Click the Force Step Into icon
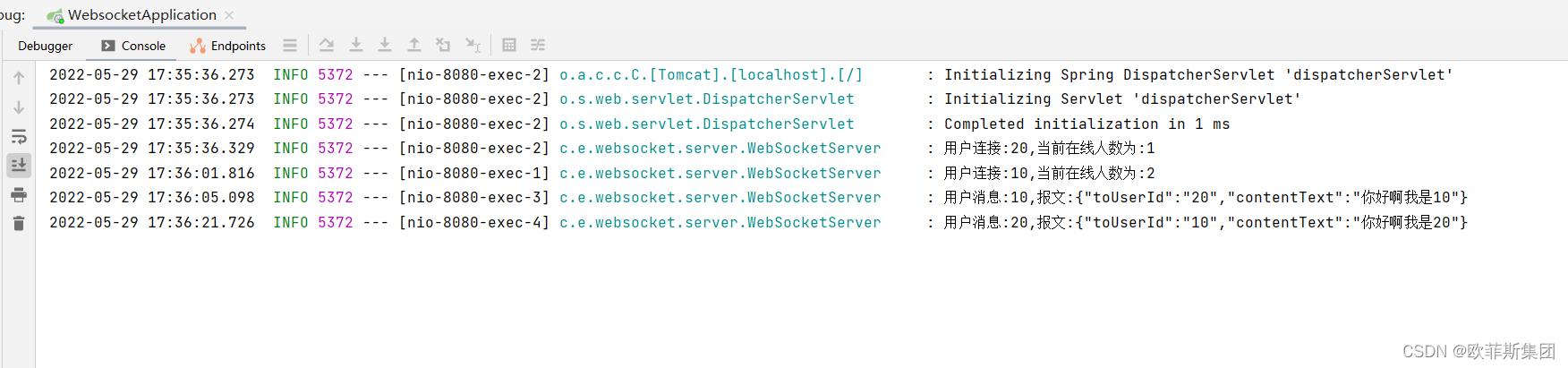This screenshot has width=1568, height=368. [385, 45]
